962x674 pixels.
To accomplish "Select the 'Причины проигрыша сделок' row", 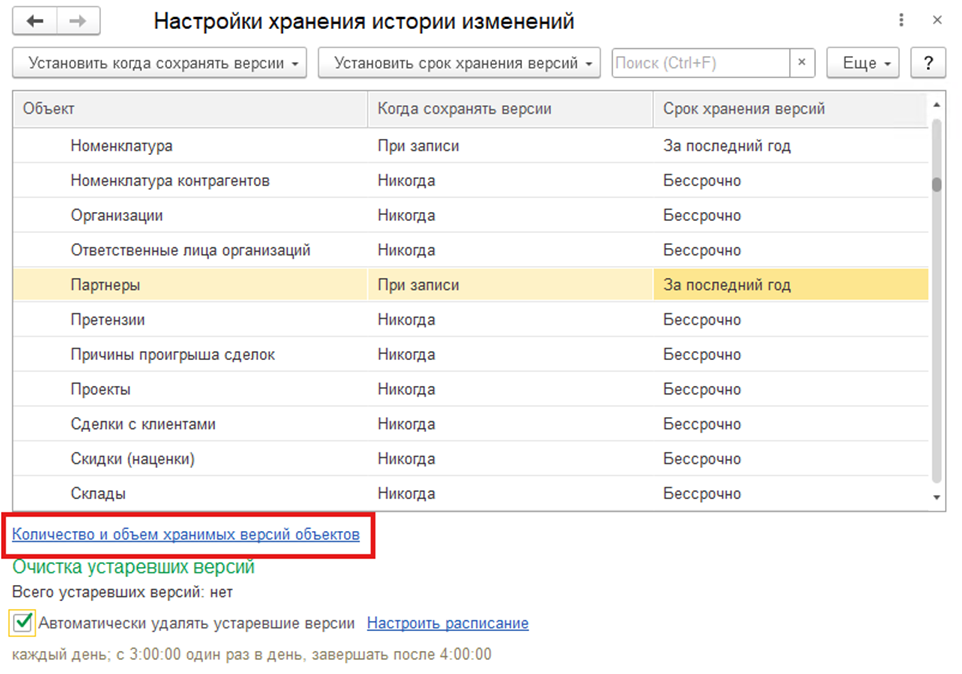I will tap(471, 354).
